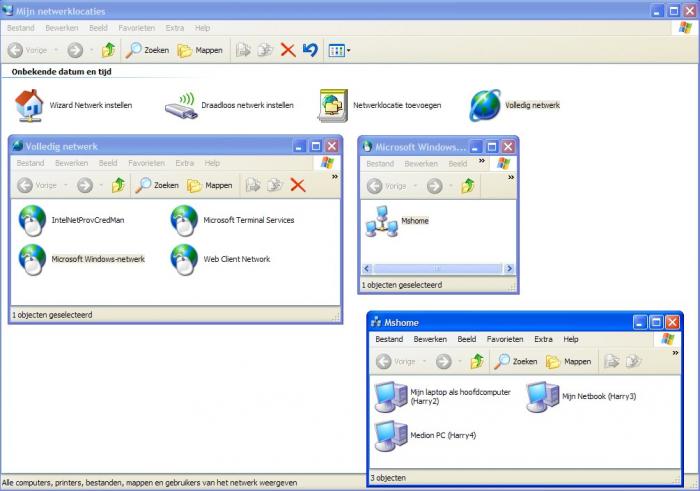Open Mijn laptop als hoofdcomputer (Harry2)
The height and width of the screenshot is (491, 700).
391,396
